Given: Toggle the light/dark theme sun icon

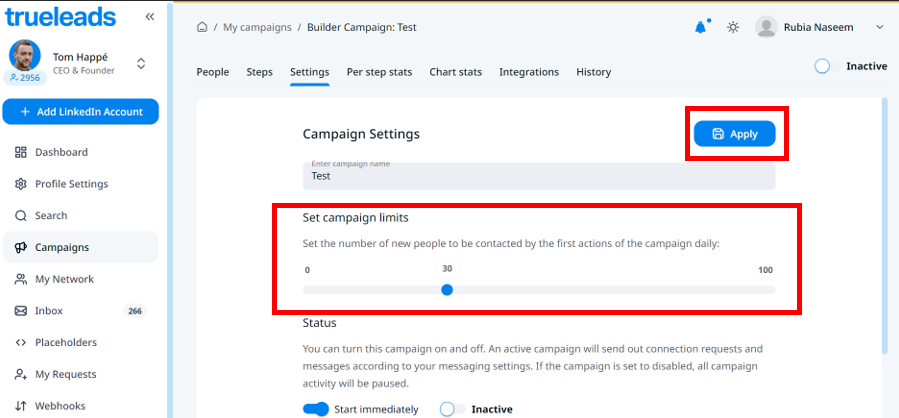Looking at the screenshot, I should click(733, 27).
